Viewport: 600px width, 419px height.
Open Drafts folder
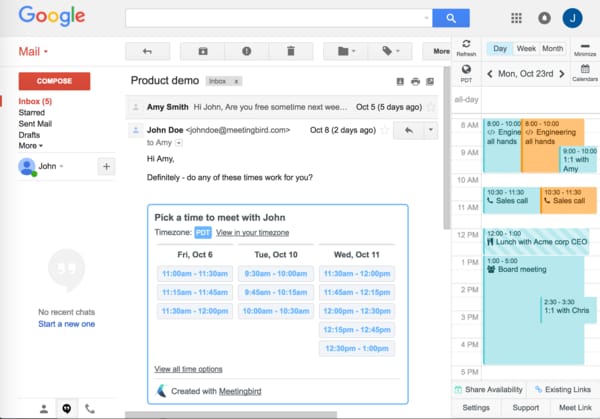click(29, 135)
